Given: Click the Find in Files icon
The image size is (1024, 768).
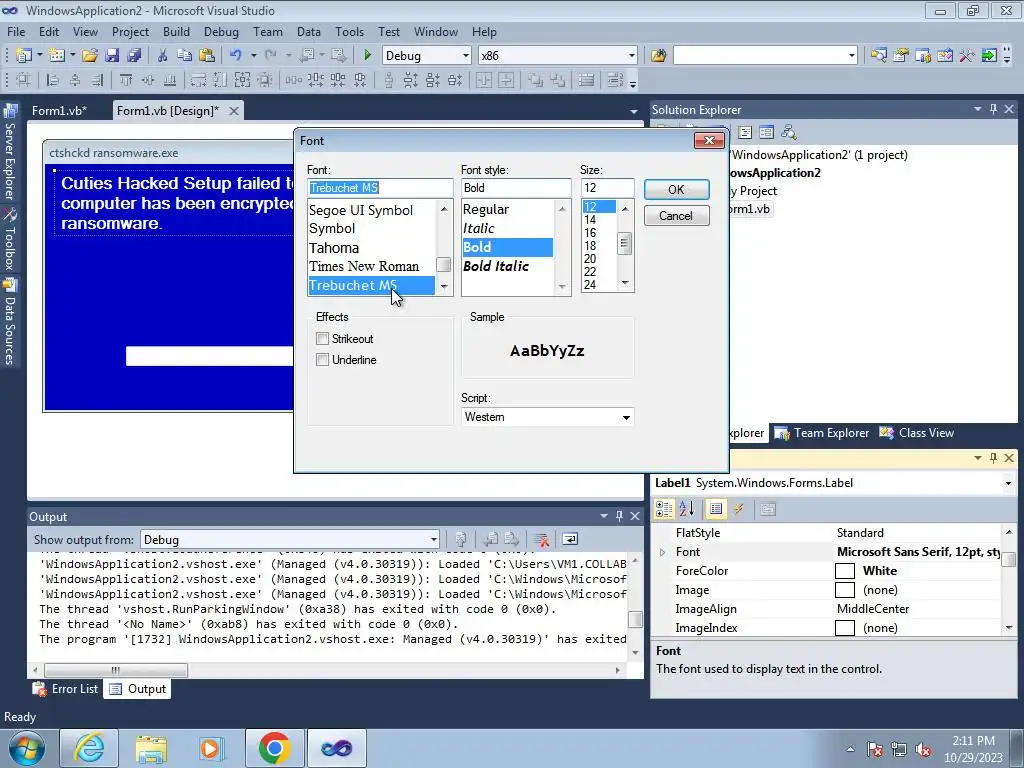Looking at the screenshot, I should tap(658, 56).
